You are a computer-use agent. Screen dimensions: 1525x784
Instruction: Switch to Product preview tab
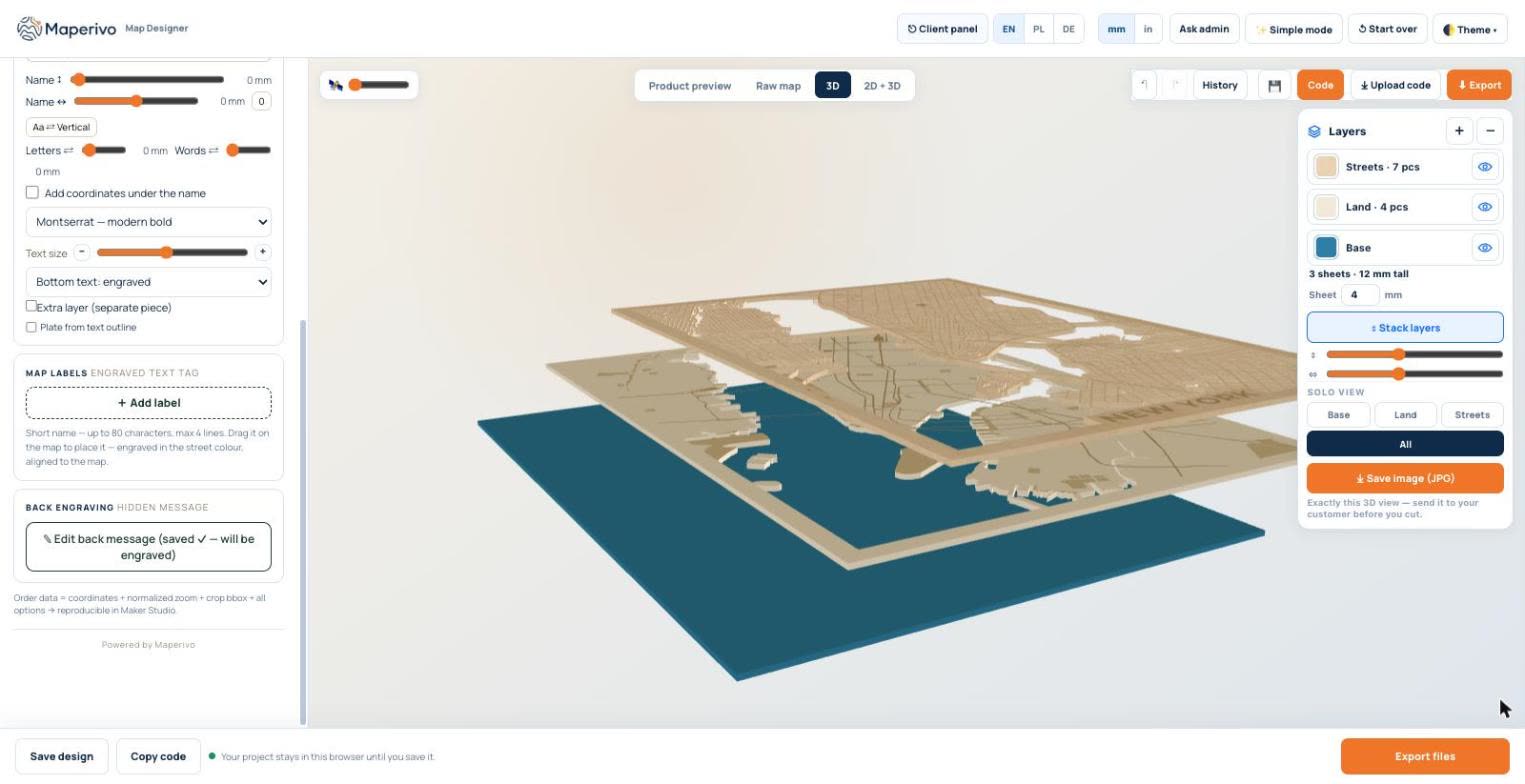click(689, 85)
